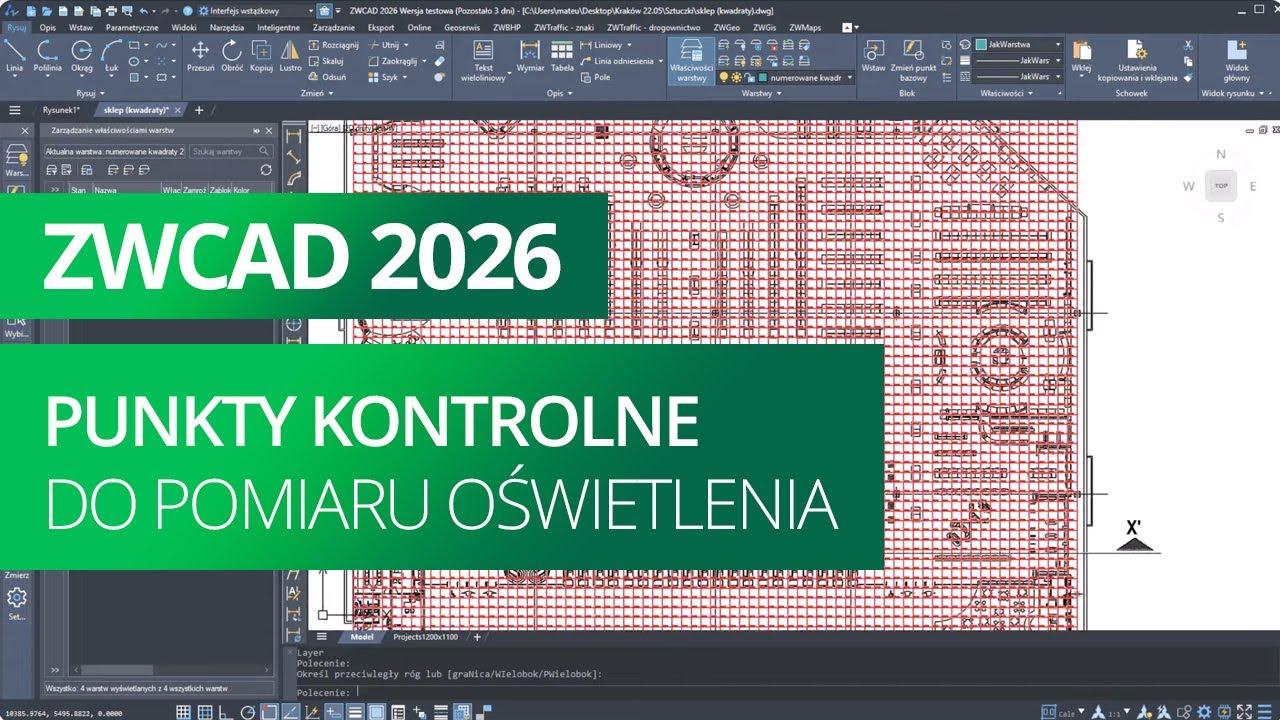This screenshot has width=1280, height=720.
Task: Open hamburger menu beside drawing tabs
Action: pos(14,110)
